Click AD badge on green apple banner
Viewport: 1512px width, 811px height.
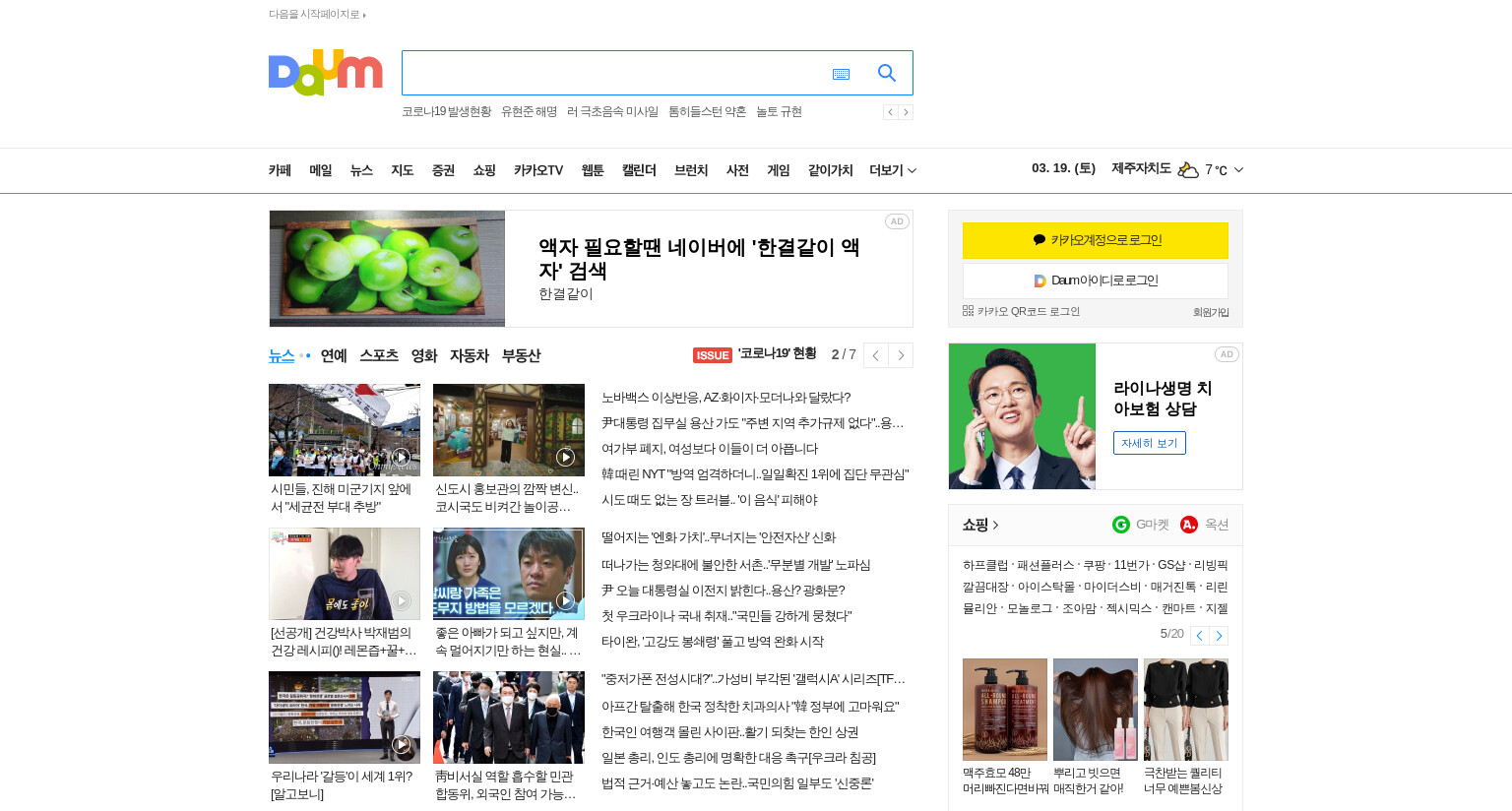click(x=897, y=221)
